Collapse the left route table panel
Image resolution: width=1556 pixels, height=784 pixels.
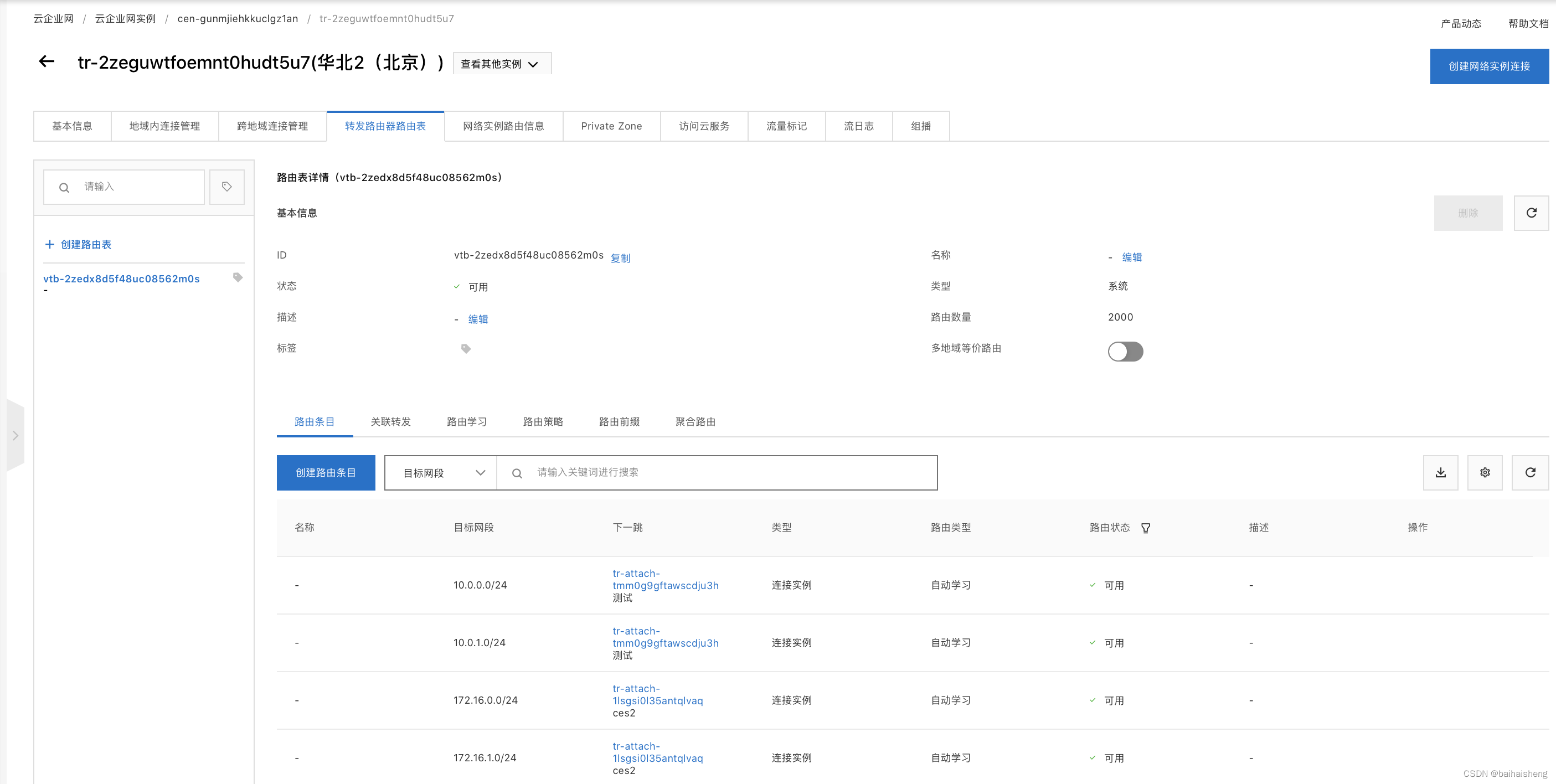[x=16, y=435]
